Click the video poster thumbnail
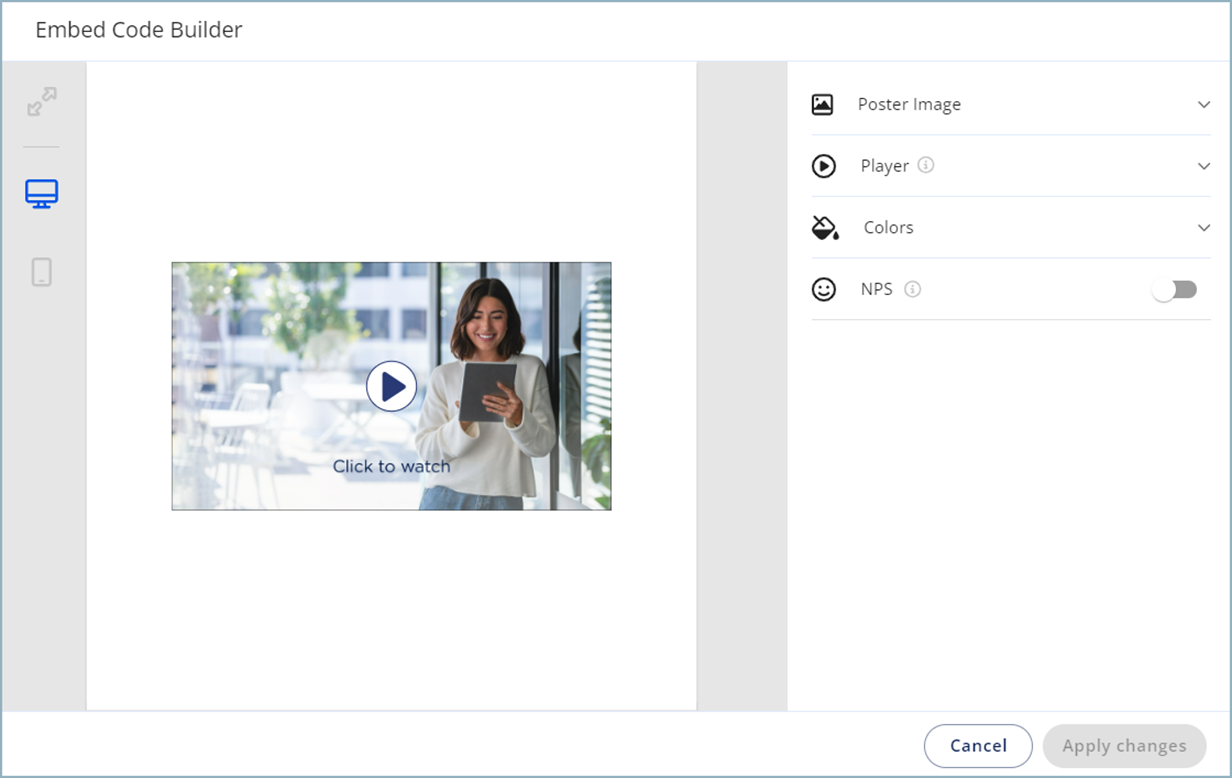Image resolution: width=1232 pixels, height=778 pixels. click(391, 386)
